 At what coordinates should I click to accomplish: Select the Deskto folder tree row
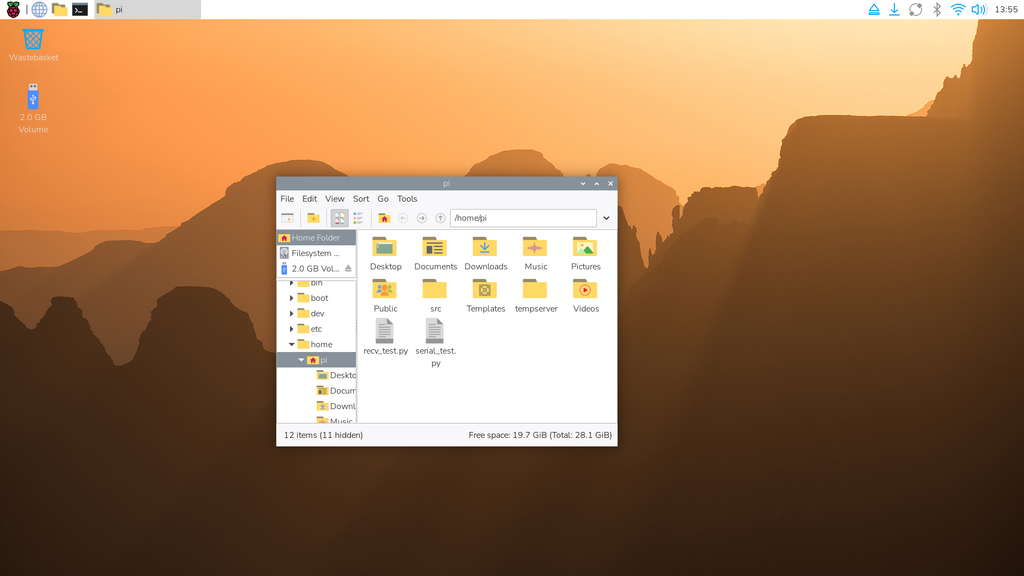pyautogui.click(x=336, y=376)
